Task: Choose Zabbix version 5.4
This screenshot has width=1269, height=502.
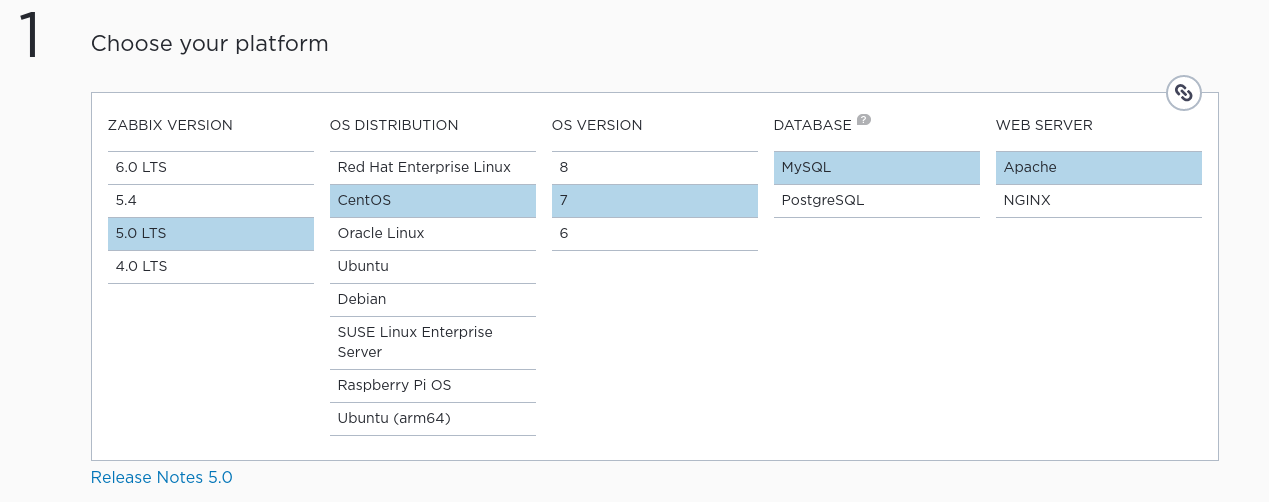Action: click(210, 200)
